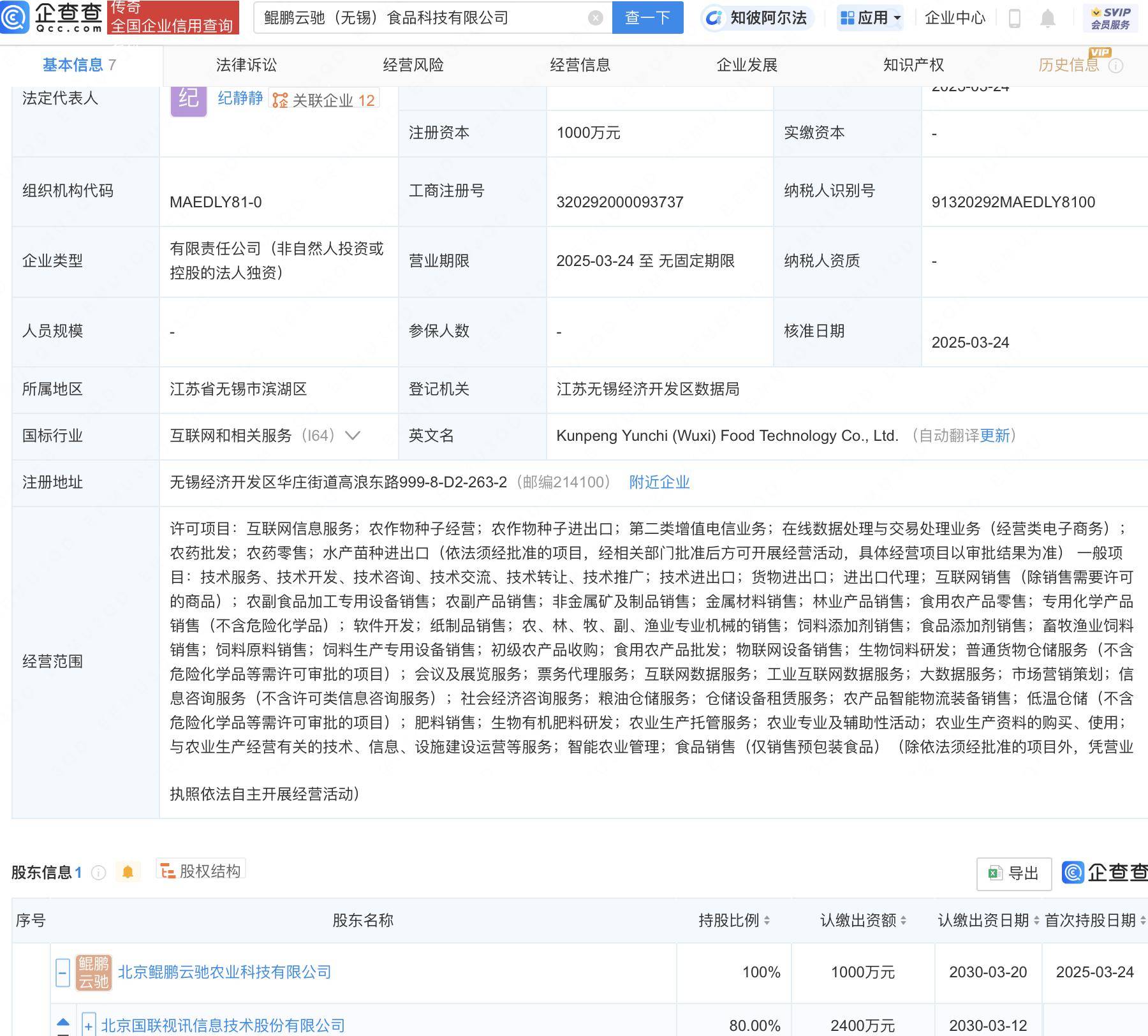The height and width of the screenshot is (1036, 1148).
Task: Click 江苏无锡经济开发区数据局 registration authority
Action: point(648,389)
